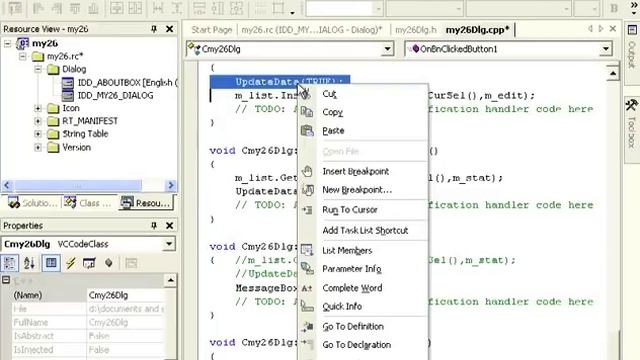Image resolution: width=640 pixels, height=360 pixels.
Task: Click Resource View horizontal scrollbar right arrow
Action: 171,185
